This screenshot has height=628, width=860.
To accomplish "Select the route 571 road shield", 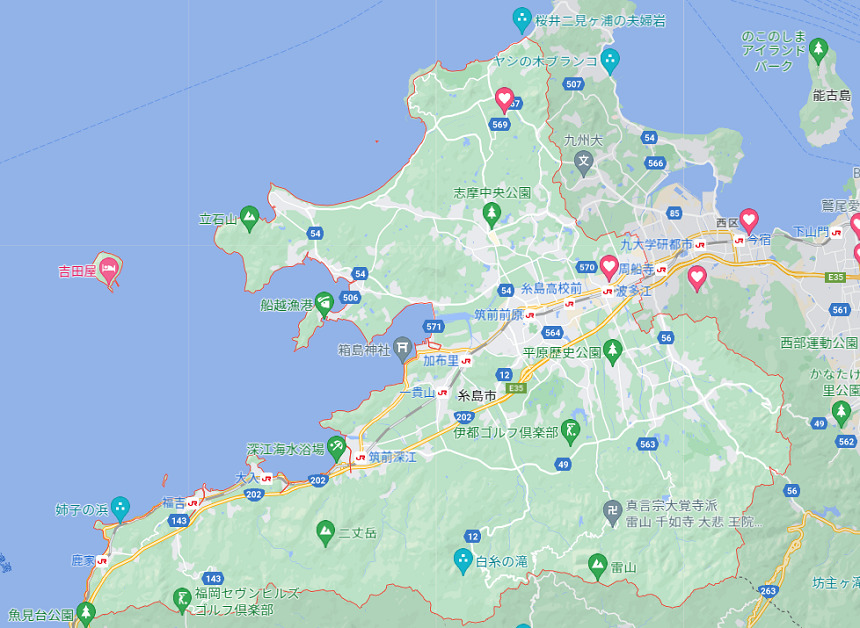I will coord(433,327).
